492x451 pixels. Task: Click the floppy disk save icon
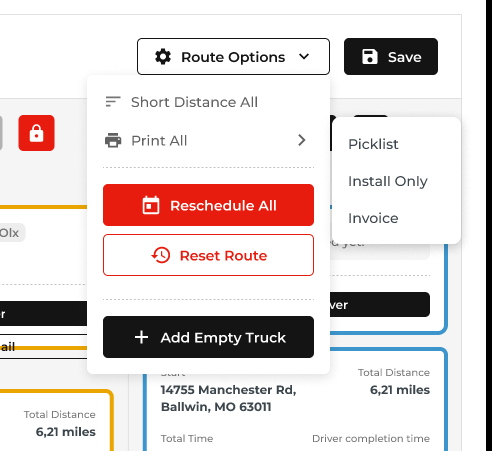[370, 57]
